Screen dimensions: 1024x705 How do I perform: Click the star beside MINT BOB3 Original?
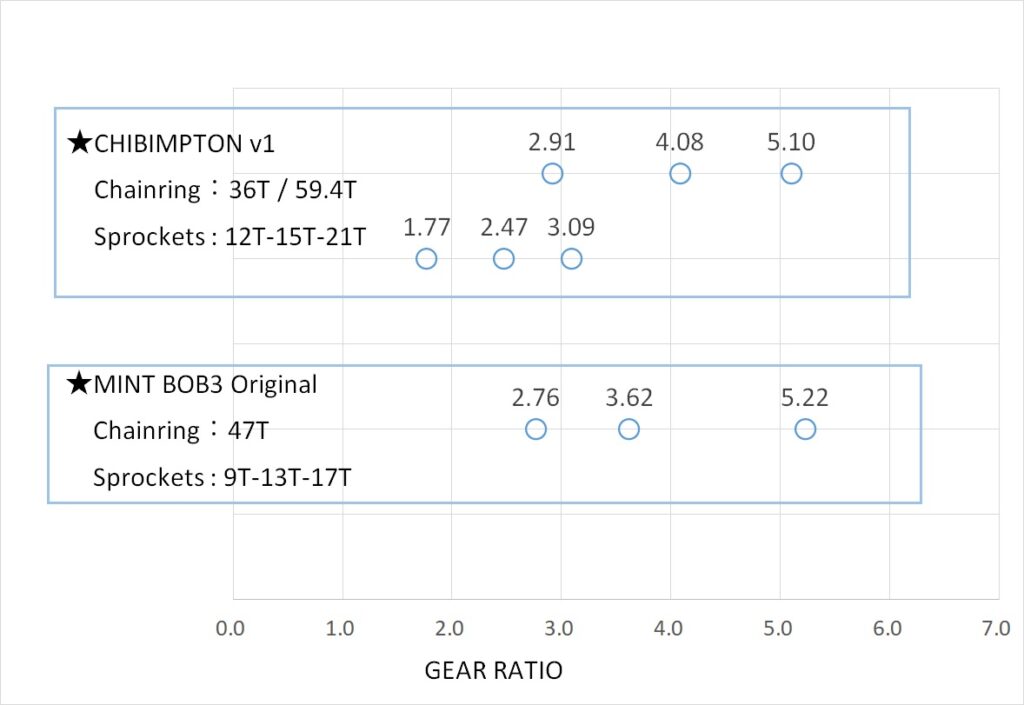(x=79, y=384)
